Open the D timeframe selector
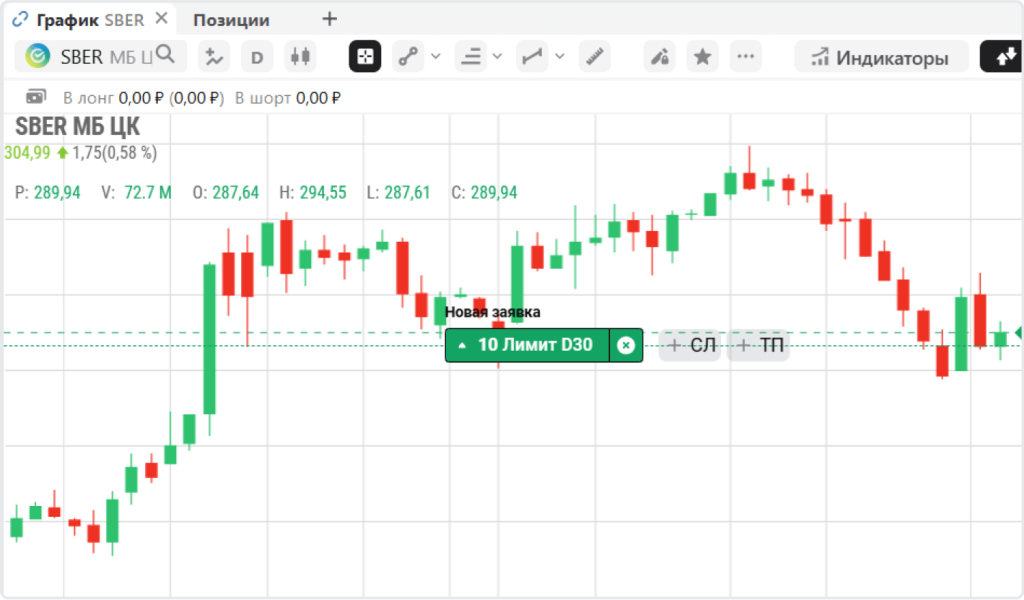Viewport: 1024px width, 600px height. (x=257, y=57)
